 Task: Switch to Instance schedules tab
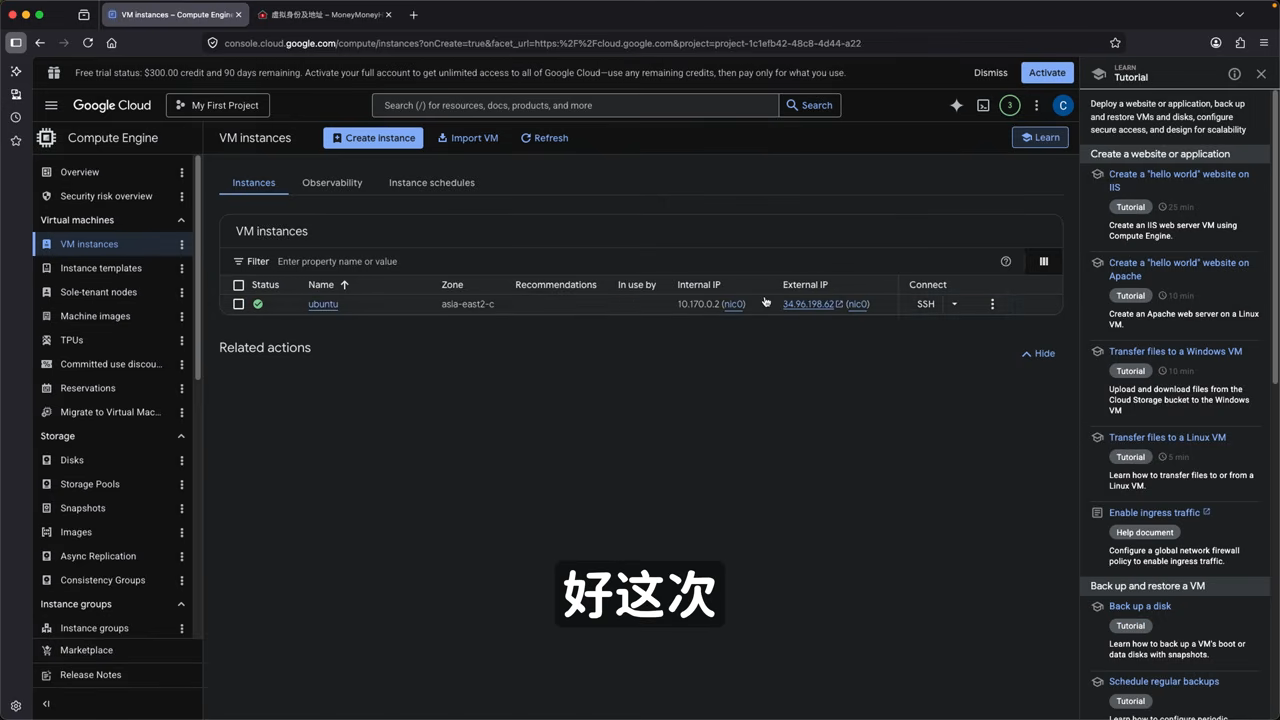point(432,183)
